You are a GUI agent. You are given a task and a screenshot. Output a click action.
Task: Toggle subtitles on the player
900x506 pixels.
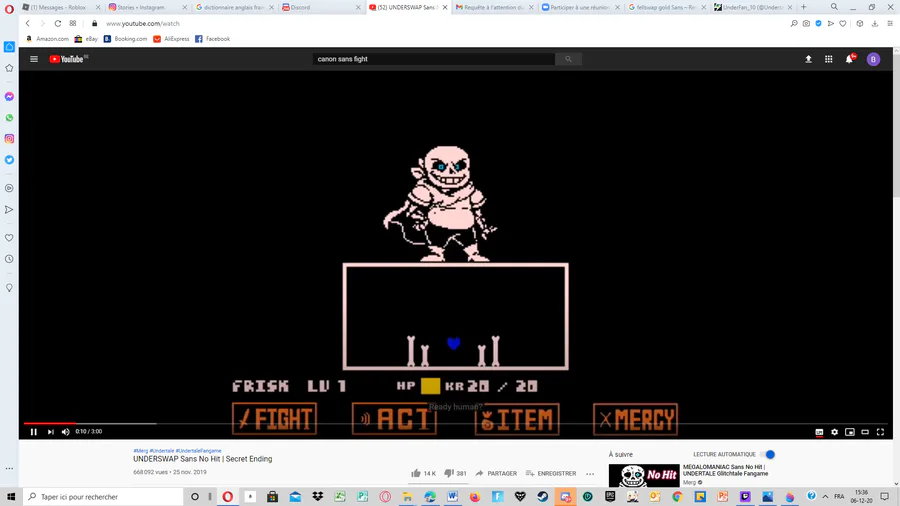[819, 432]
